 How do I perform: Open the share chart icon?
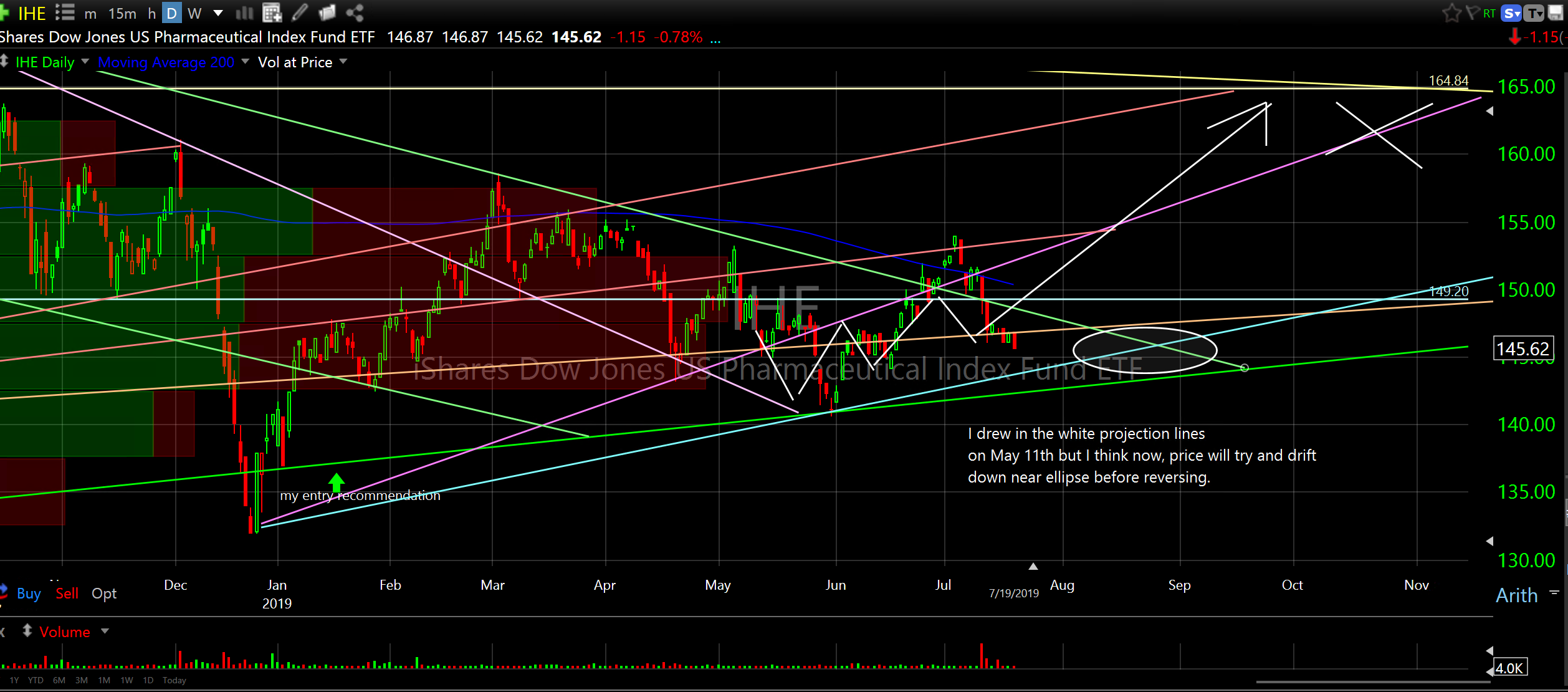pyautogui.click(x=355, y=12)
